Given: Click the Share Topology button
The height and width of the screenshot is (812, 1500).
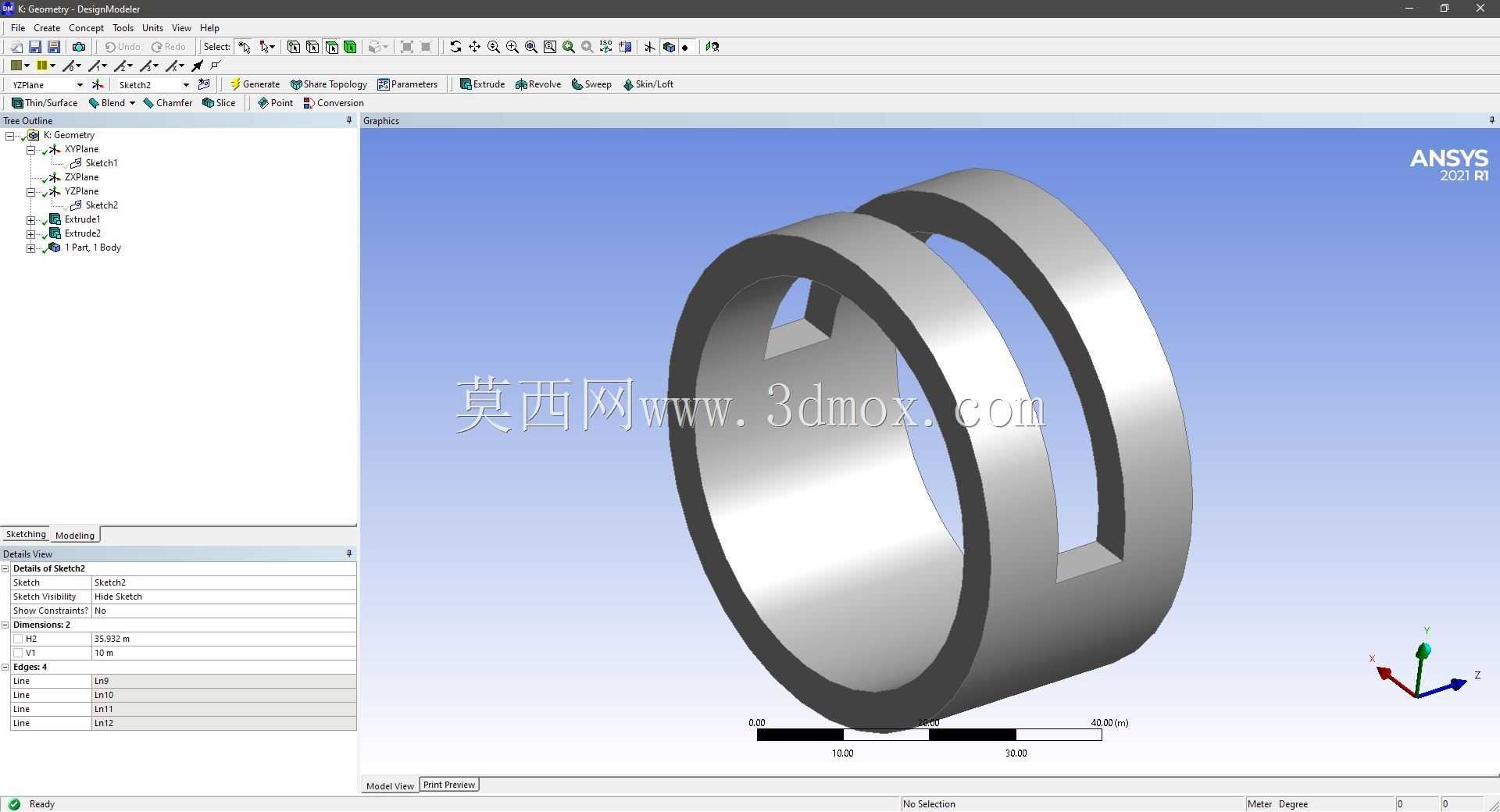Looking at the screenshot, I should coord(329,84).
